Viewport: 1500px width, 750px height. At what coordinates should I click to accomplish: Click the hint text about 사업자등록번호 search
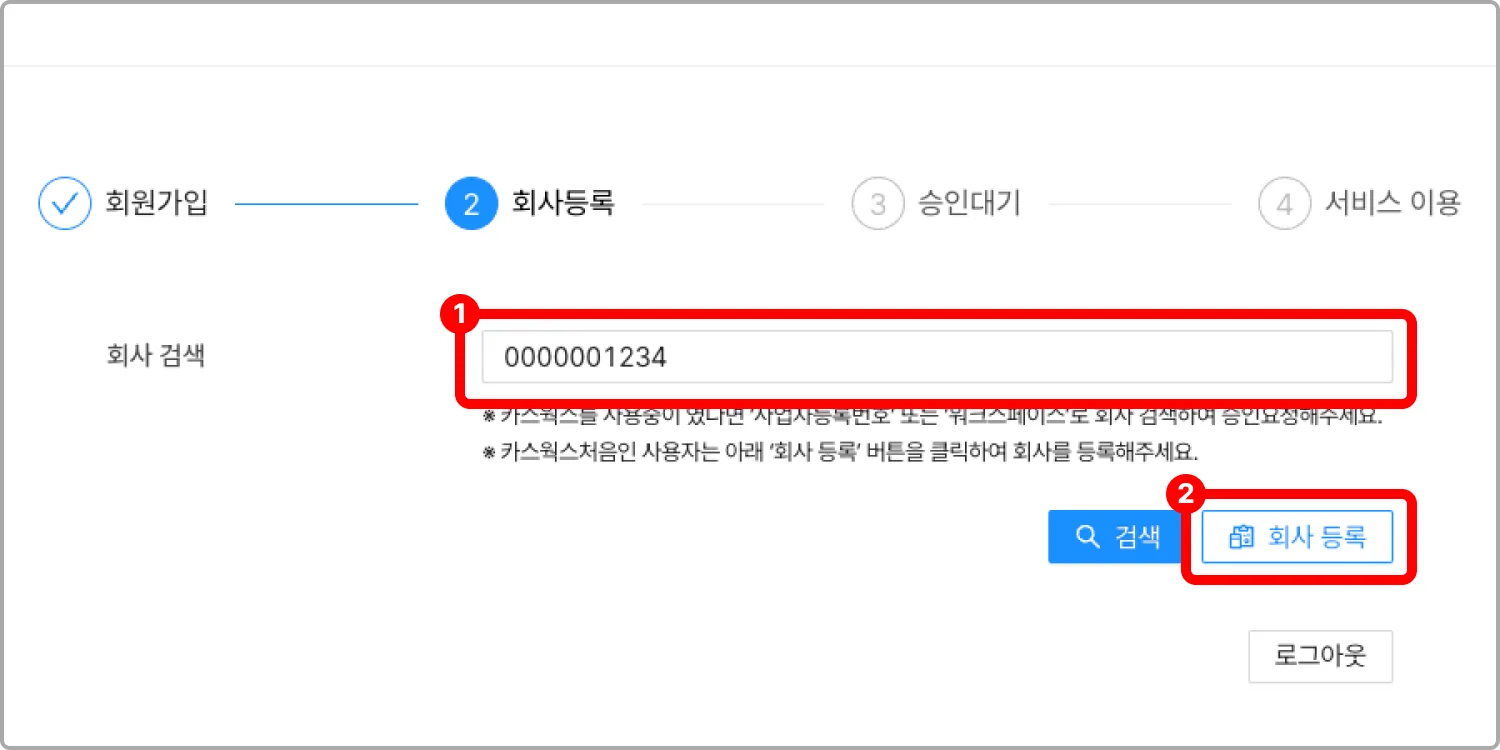pos(932,417)
